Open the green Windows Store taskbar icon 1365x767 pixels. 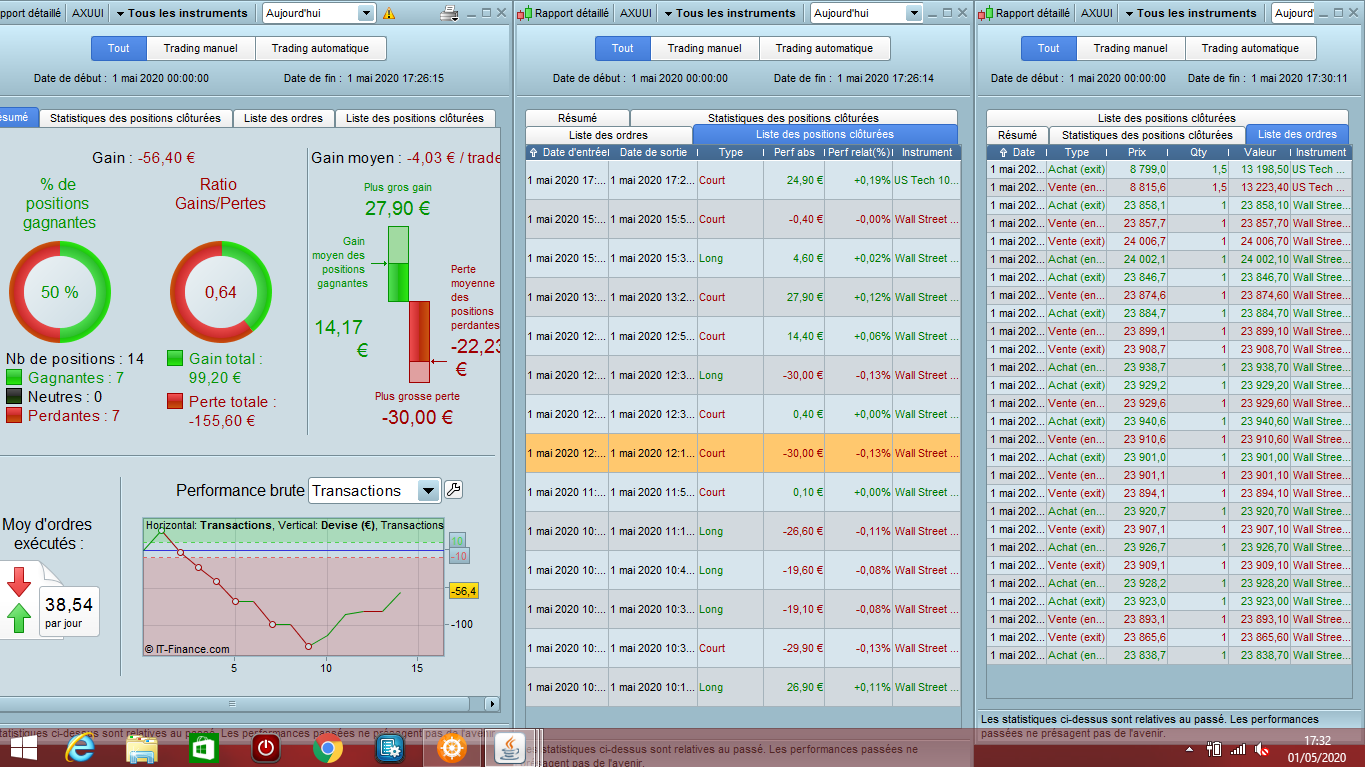203,748
